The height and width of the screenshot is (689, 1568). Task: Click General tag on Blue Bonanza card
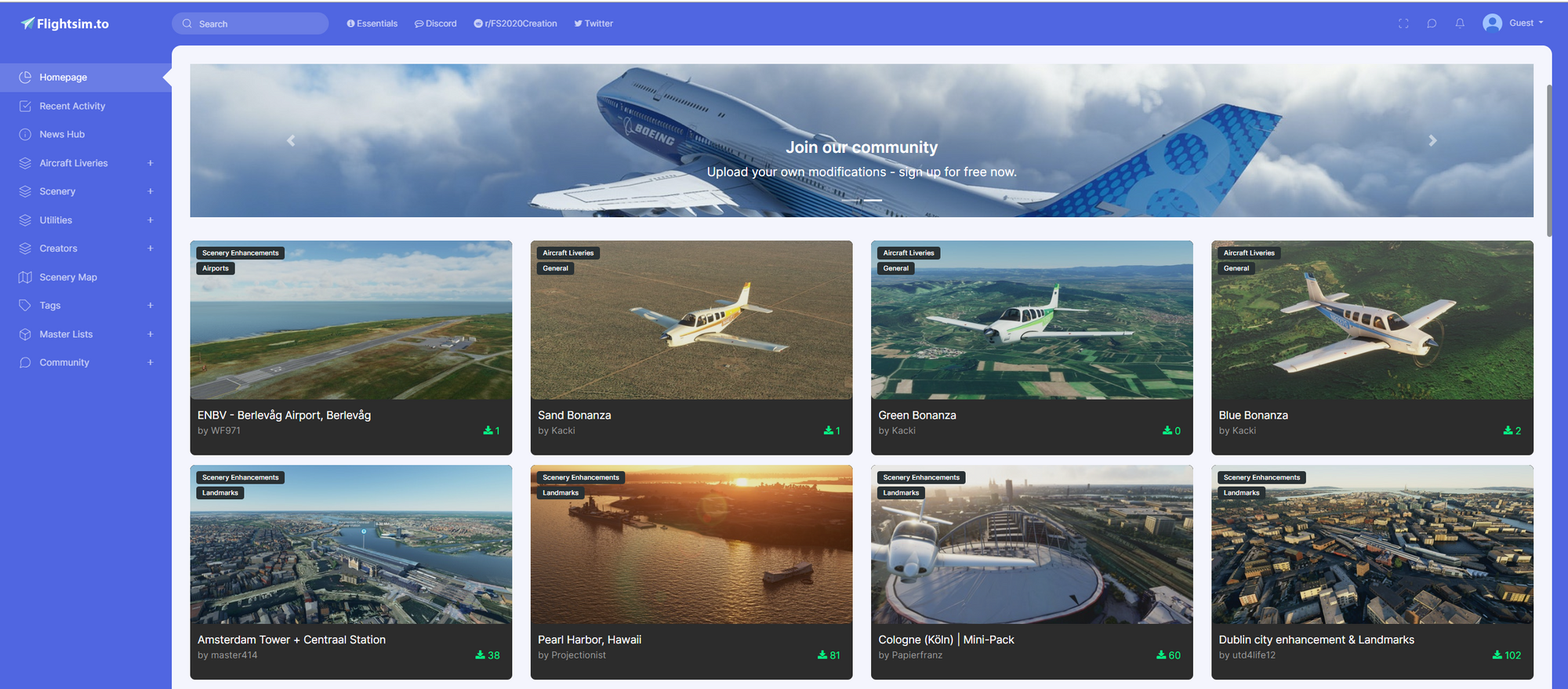click(1236, 268)
